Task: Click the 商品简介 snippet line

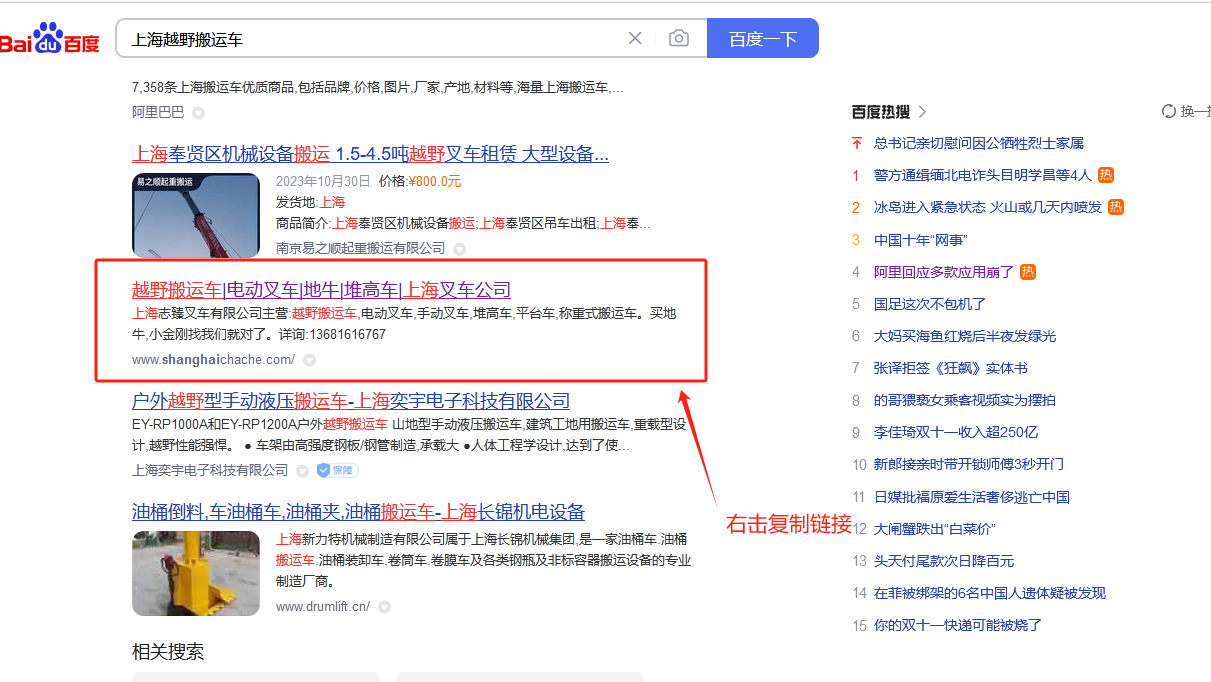Action: point(463,222)
